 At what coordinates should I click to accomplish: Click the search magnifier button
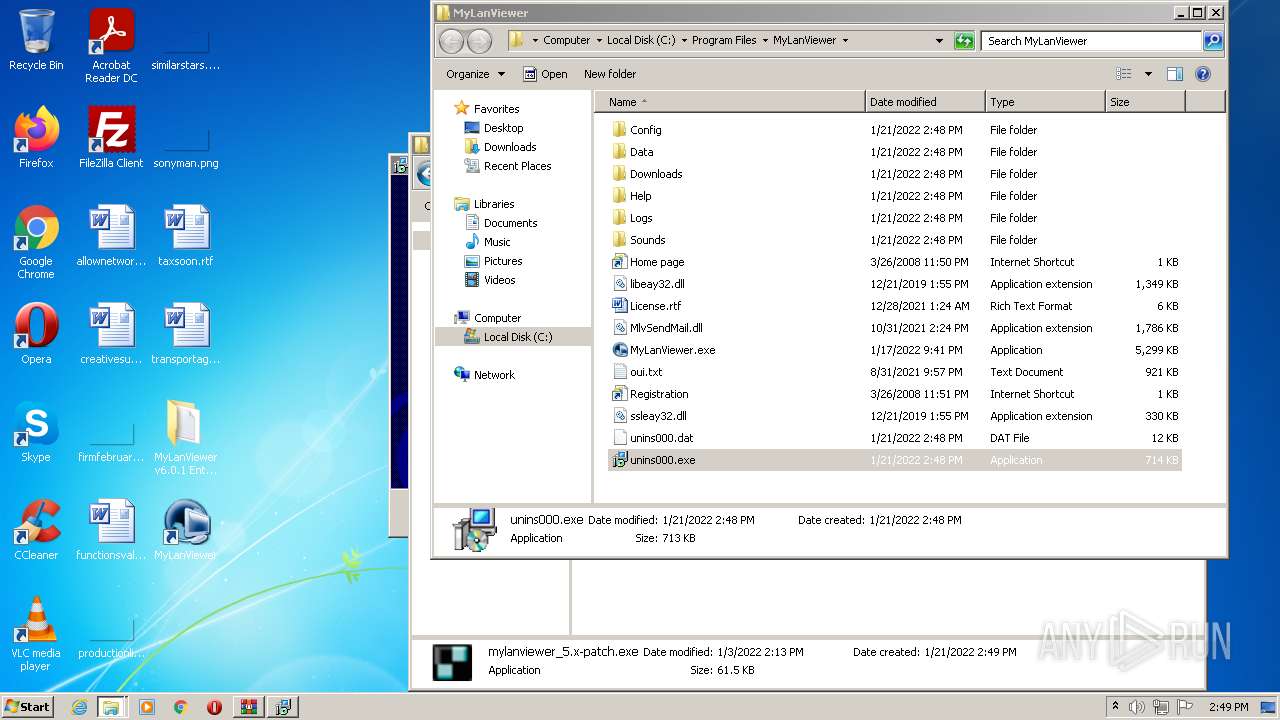tap(1213, 41)
